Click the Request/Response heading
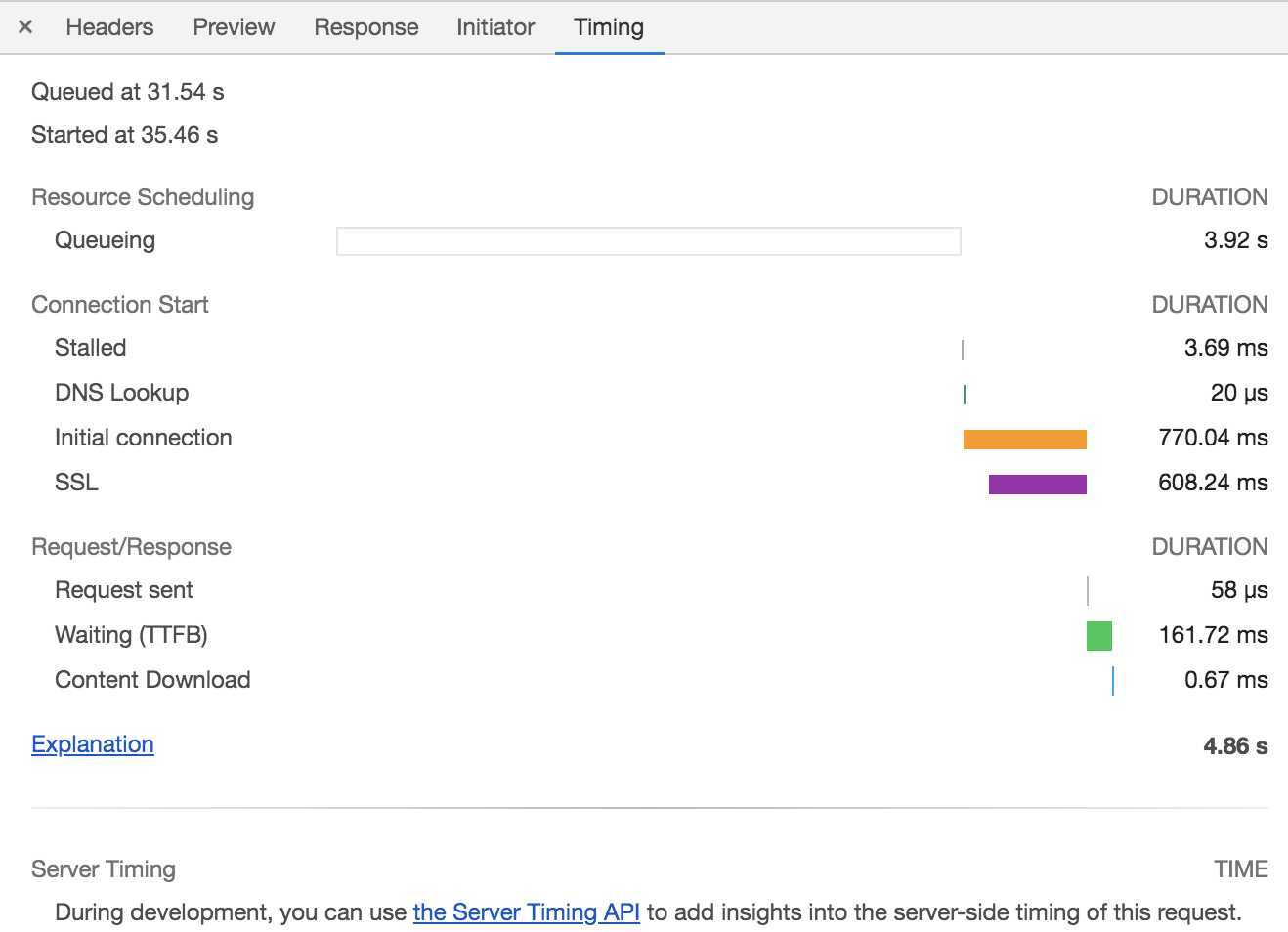This screenshot has height=932, width=1288. click(x=132, y=547)
